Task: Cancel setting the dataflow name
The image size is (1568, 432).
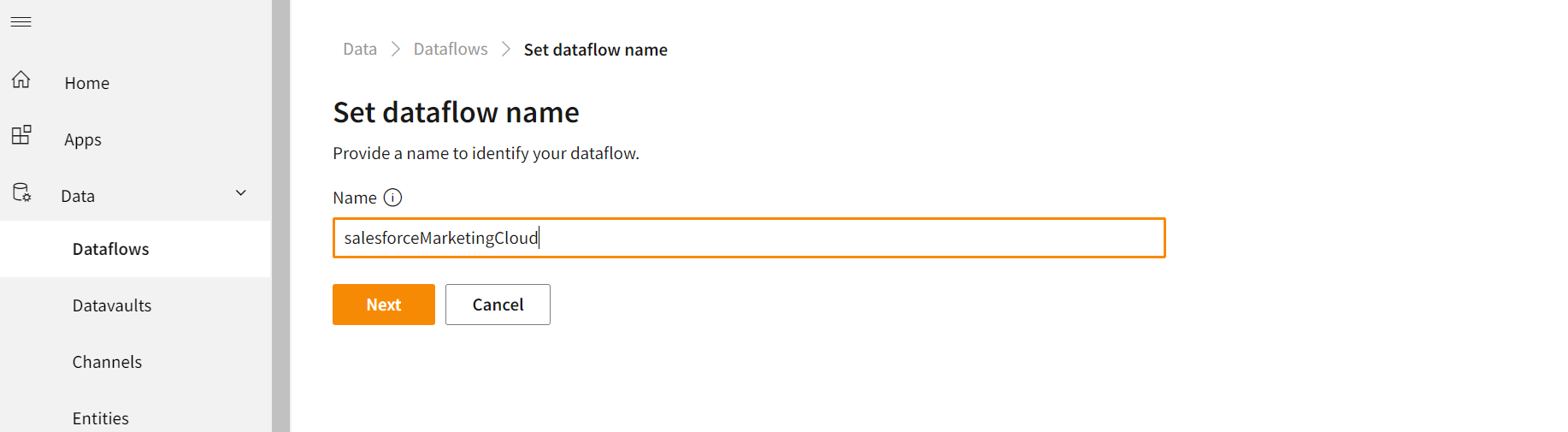Action: 498,305
